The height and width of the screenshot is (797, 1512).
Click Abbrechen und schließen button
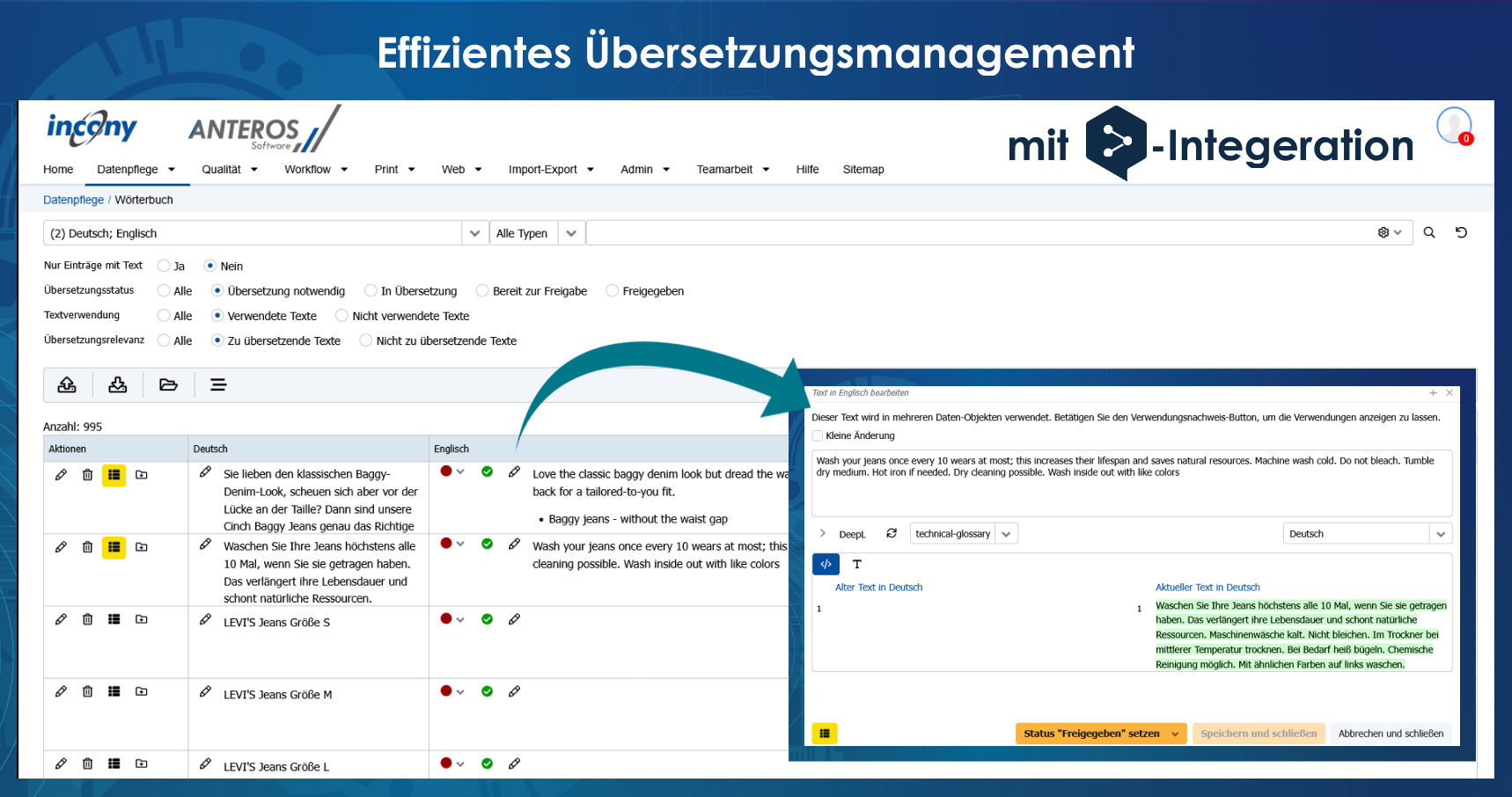click(x=1391, y=734)
